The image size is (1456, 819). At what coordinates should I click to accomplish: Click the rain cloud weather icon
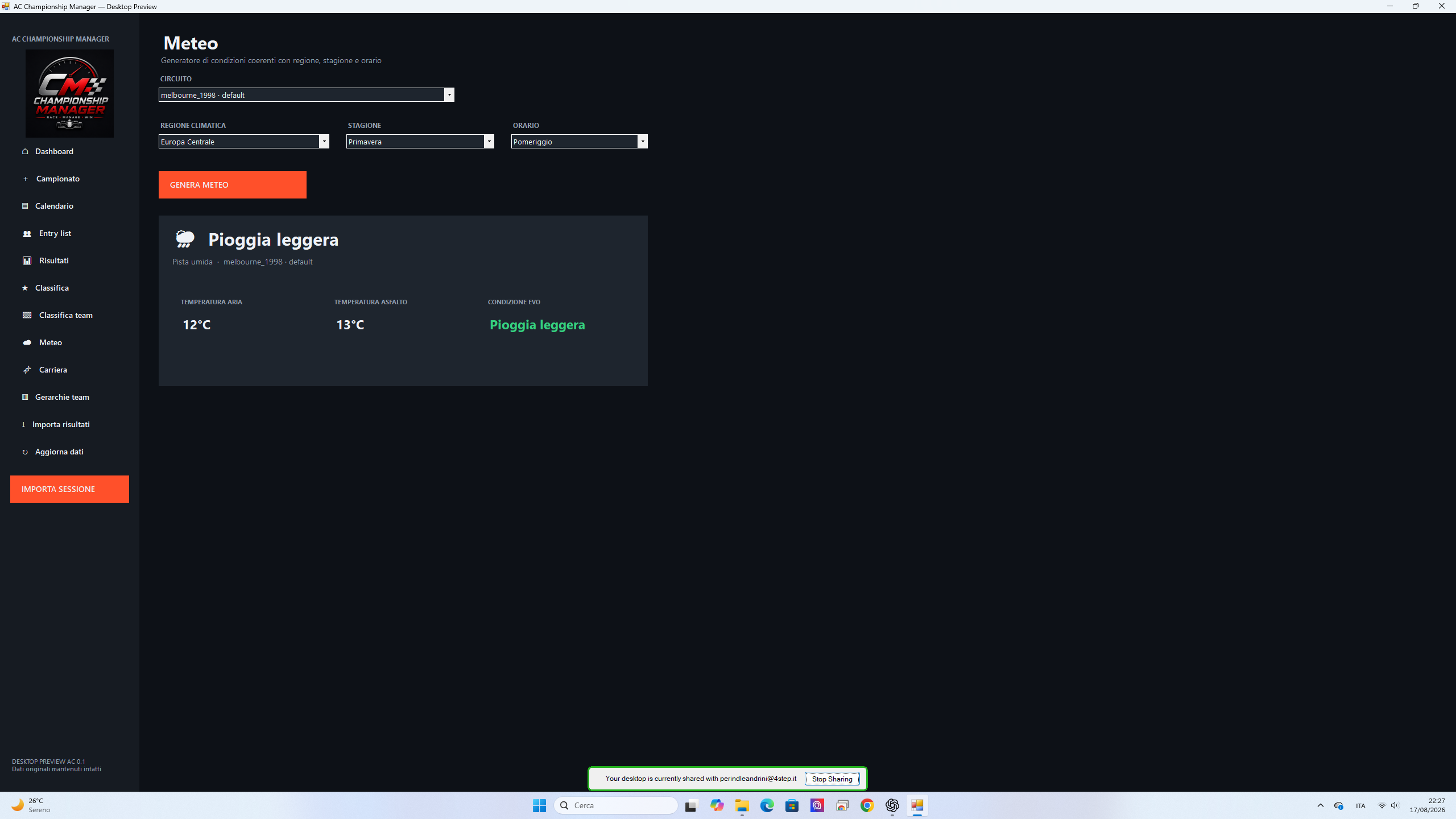click(x=185, y=239)
